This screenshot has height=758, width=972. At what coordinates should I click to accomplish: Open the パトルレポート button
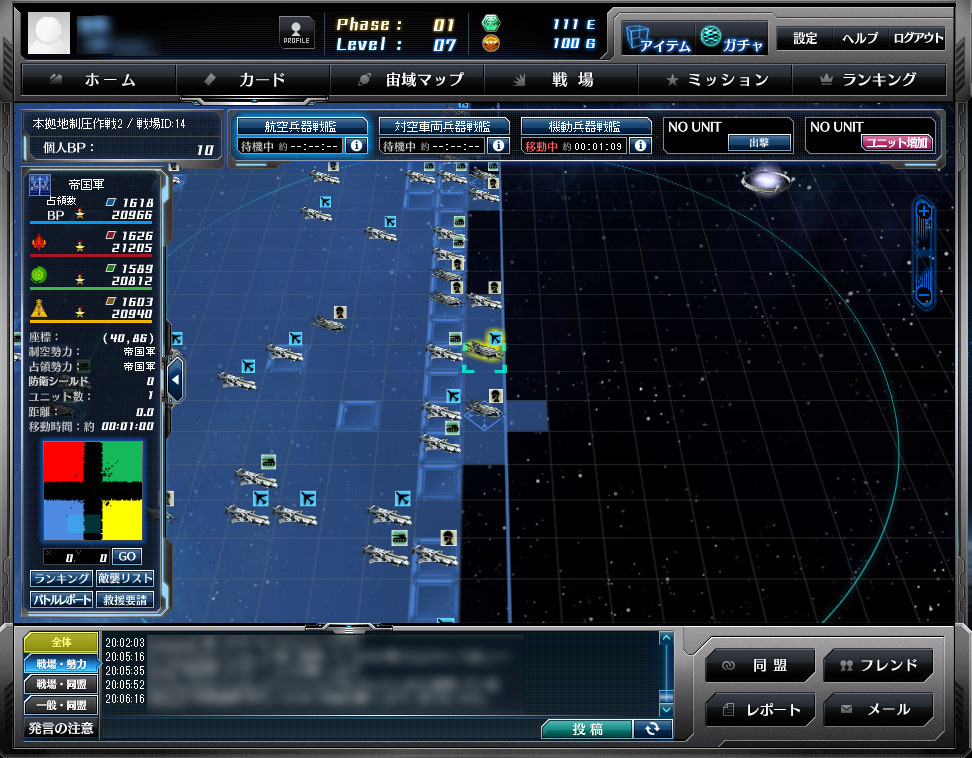click(x=61, y=600)
